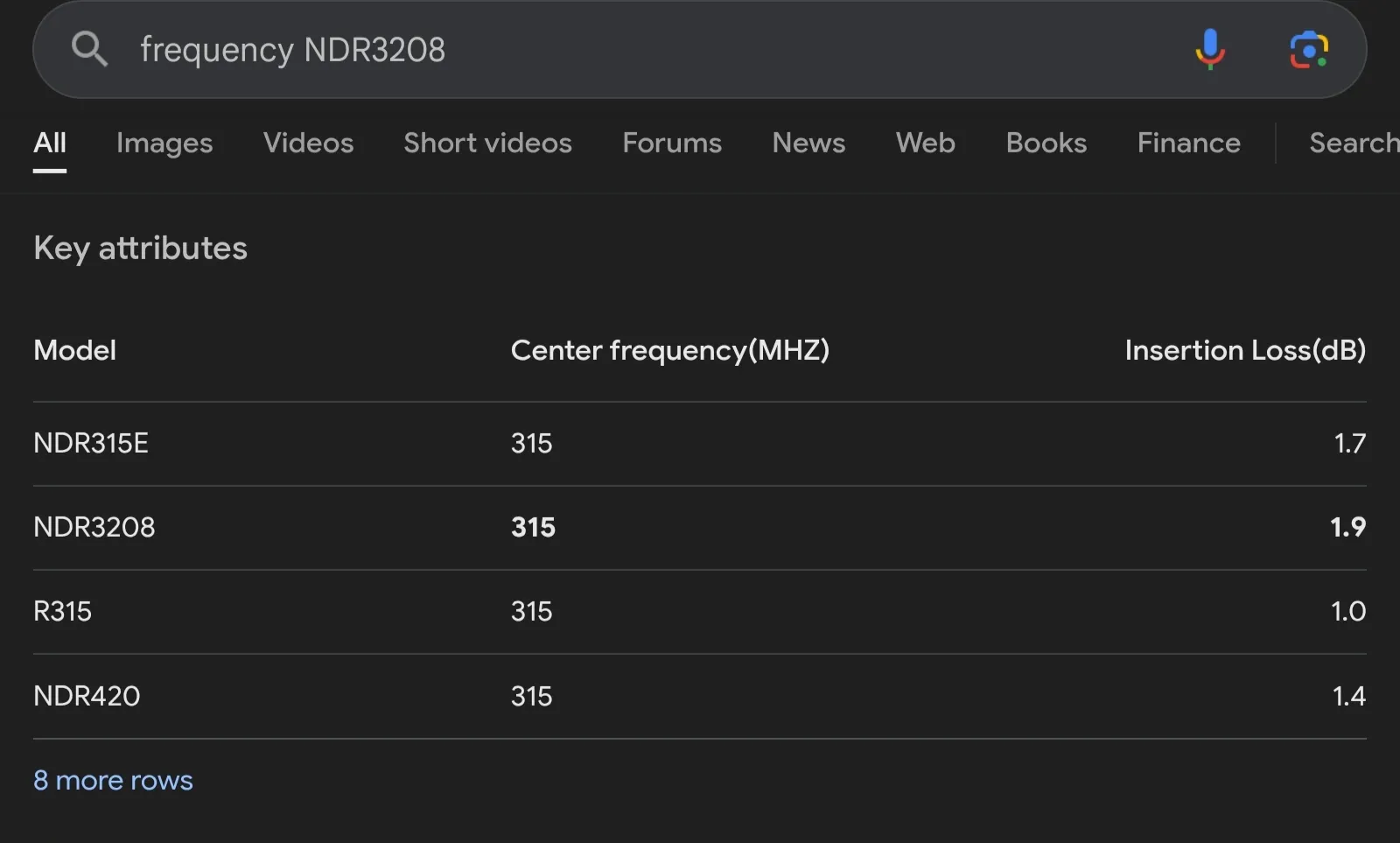
Task: Open Google Lens camera search icon
Action: pyautogui.click(x=1308, y=49)
